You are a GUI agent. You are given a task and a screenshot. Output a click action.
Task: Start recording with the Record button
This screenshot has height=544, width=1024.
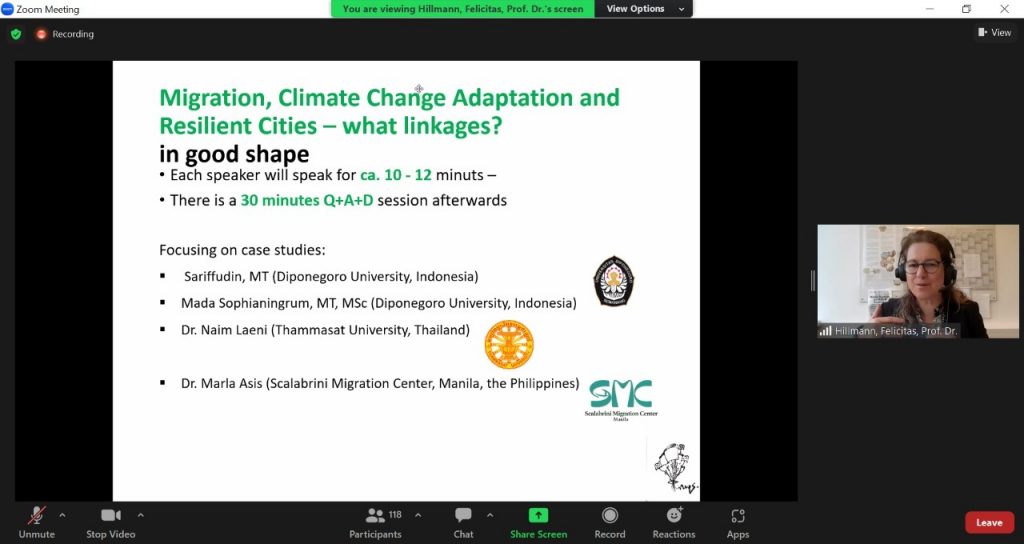click(609, 522)
